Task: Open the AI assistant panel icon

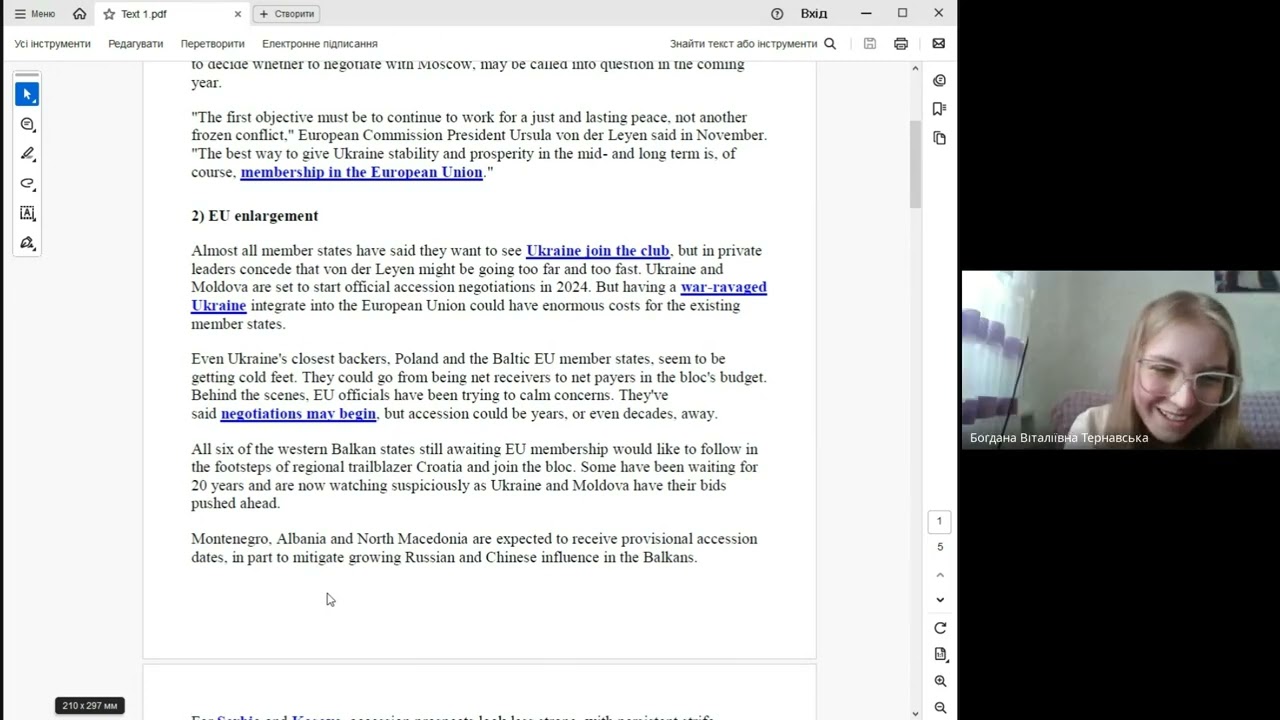Action: pos(939,81)
